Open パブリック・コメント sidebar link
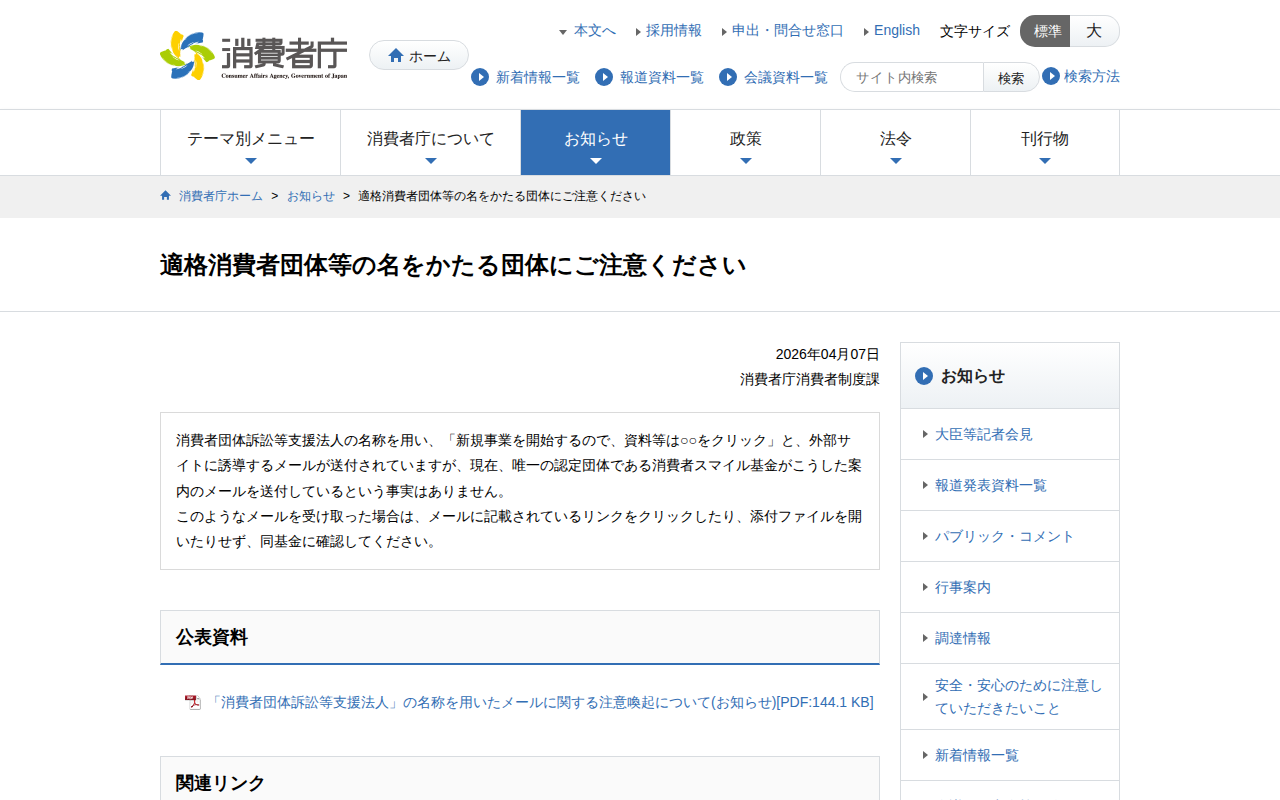The image size is (1280, 800). click(1004, 536)
